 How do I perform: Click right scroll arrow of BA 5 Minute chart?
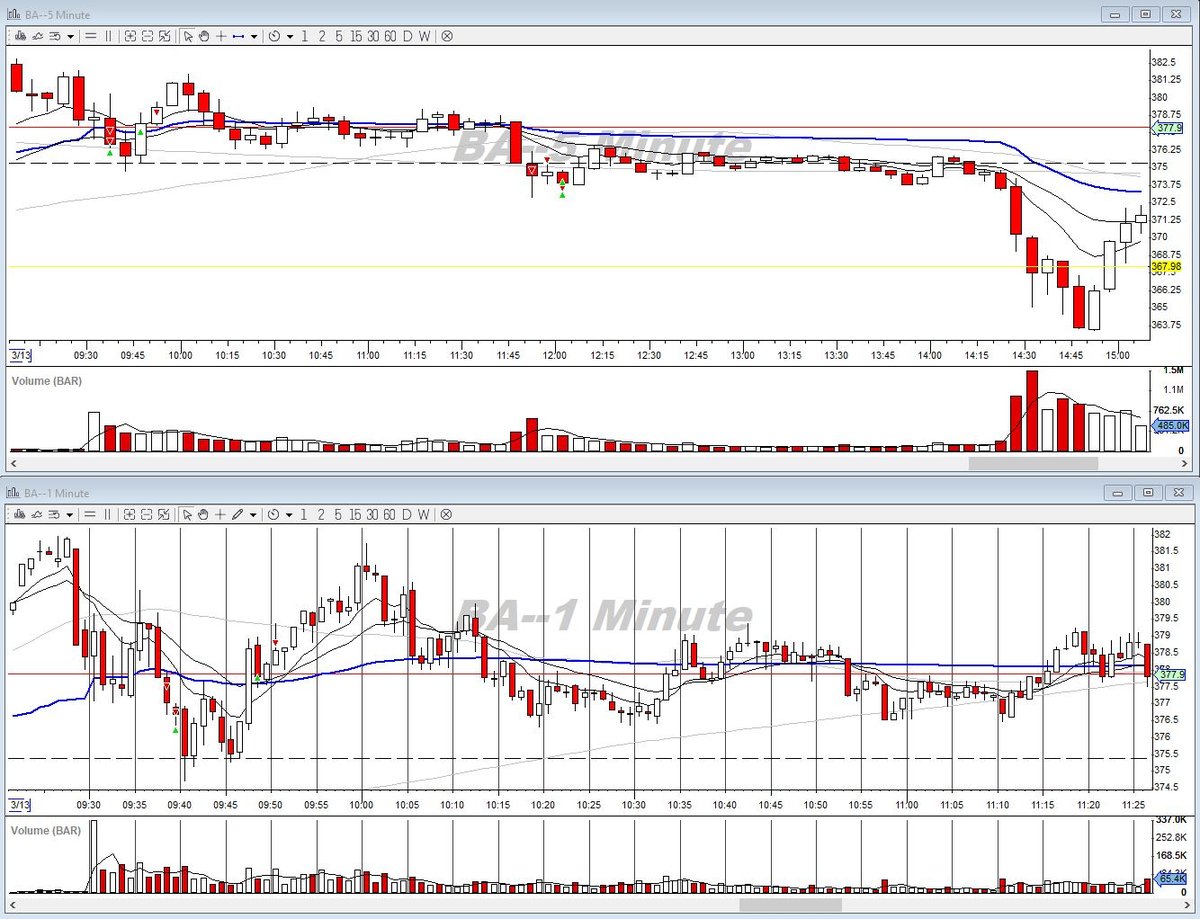(1185, 464)
